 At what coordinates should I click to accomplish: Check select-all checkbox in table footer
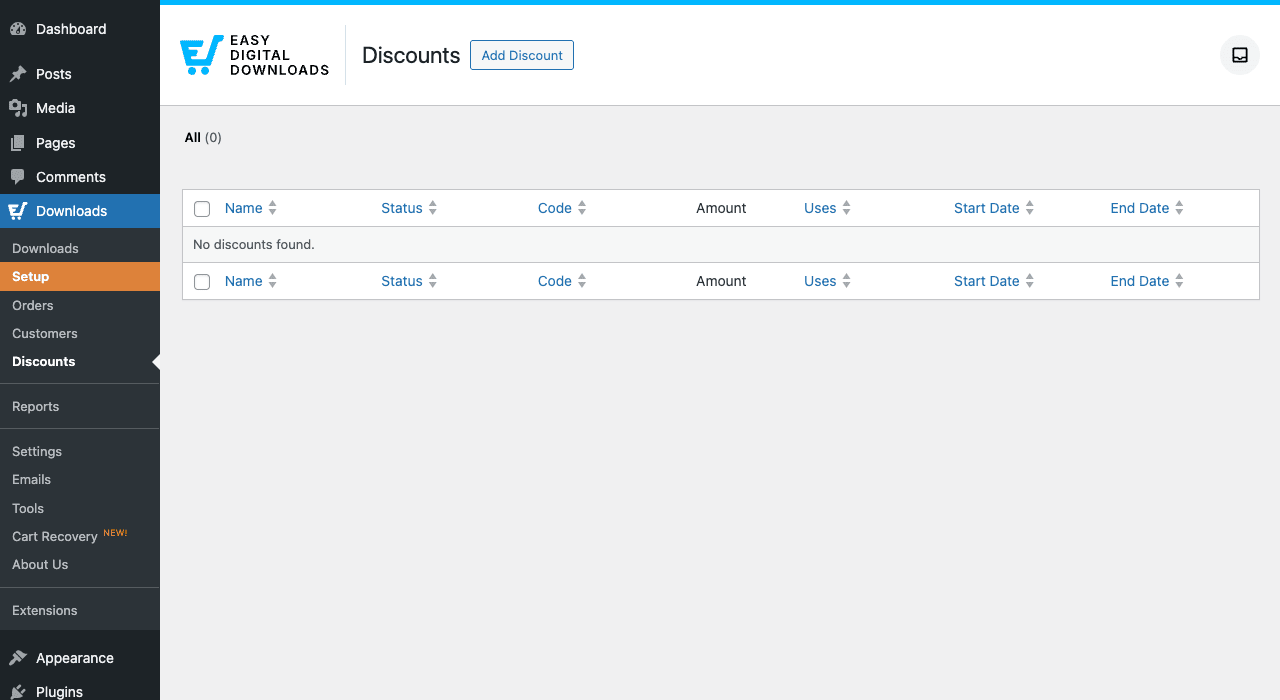pos(202,282)
